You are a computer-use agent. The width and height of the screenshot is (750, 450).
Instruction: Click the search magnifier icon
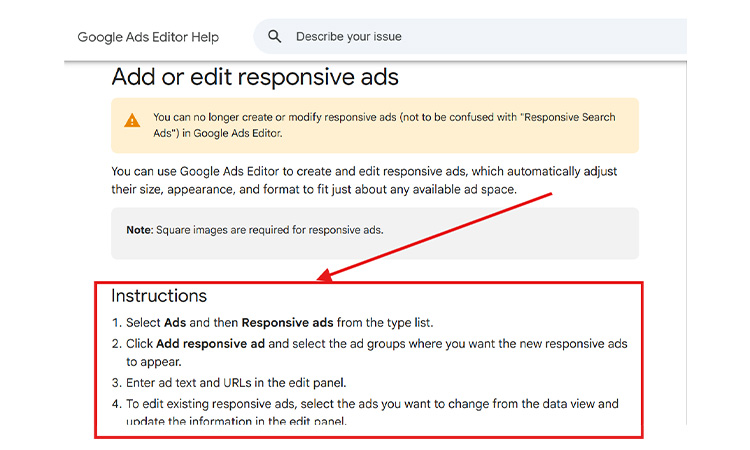[275, 36]
